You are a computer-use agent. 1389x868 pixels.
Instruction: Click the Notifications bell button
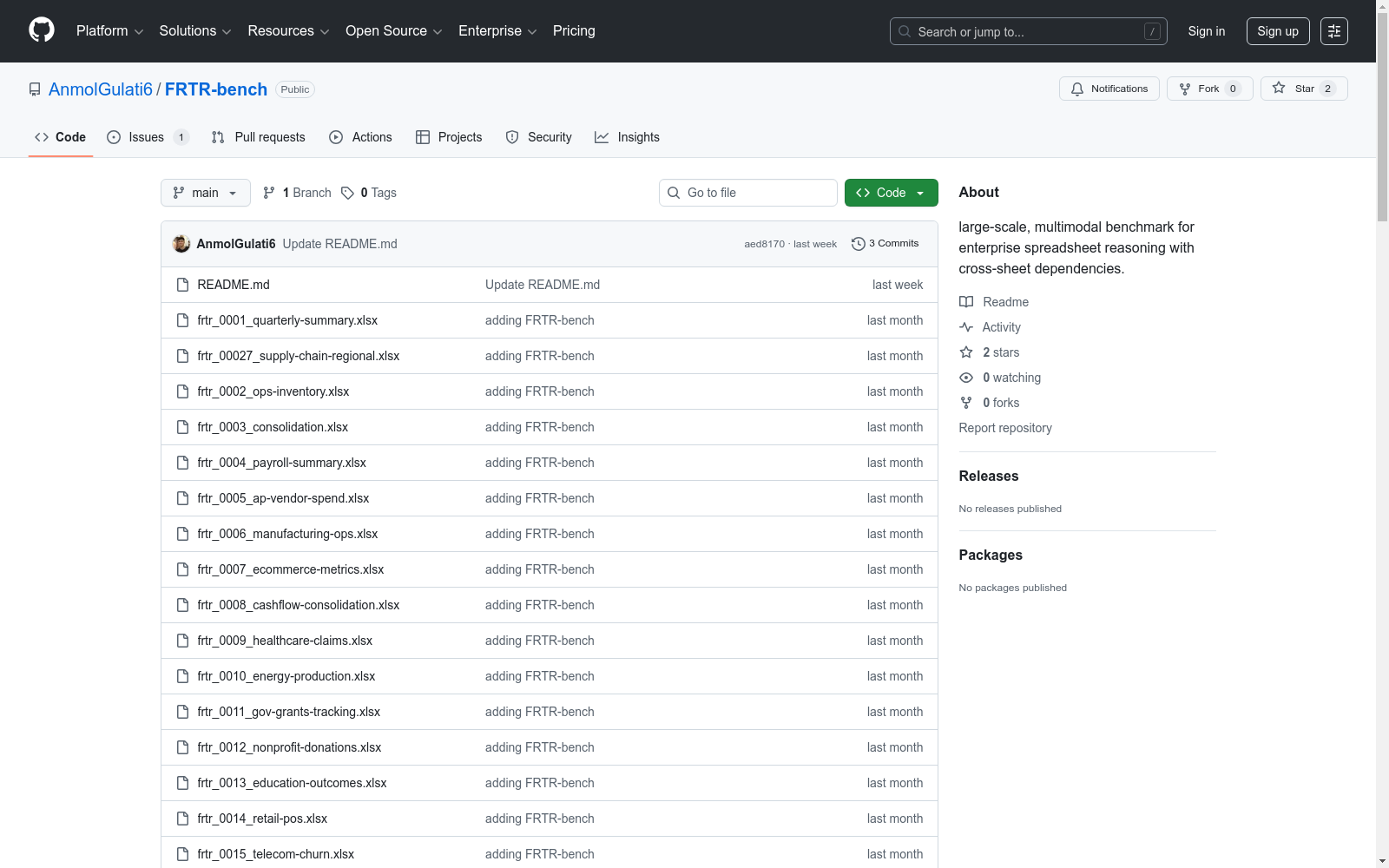[x=1109, y=89]
